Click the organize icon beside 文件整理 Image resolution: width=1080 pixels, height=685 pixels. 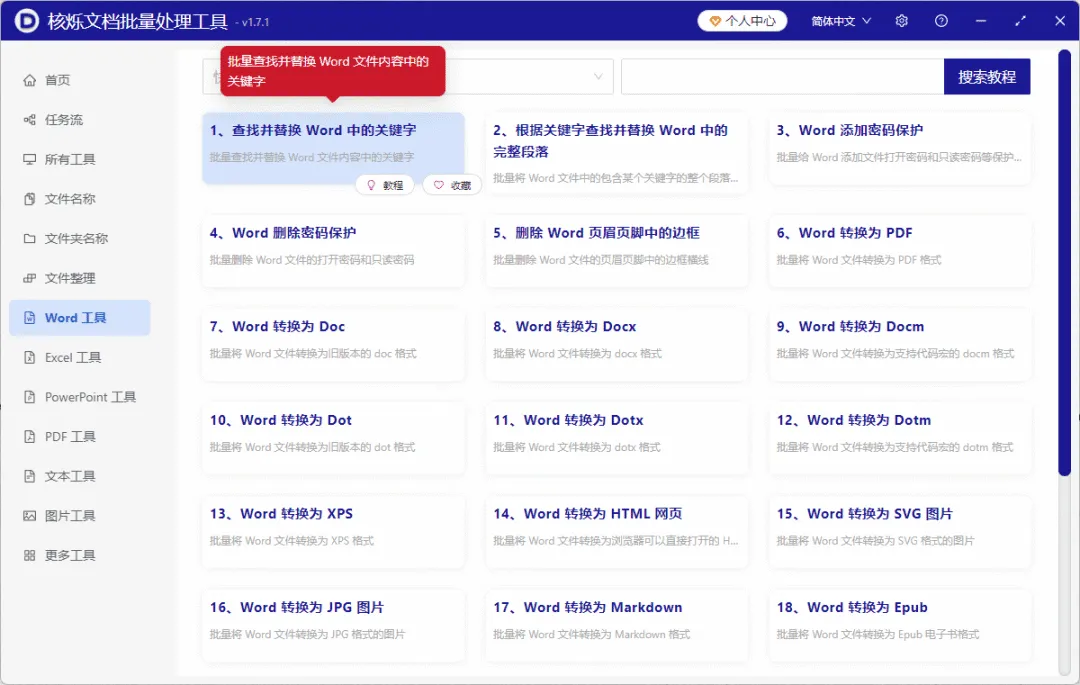[x=30, y=278]
